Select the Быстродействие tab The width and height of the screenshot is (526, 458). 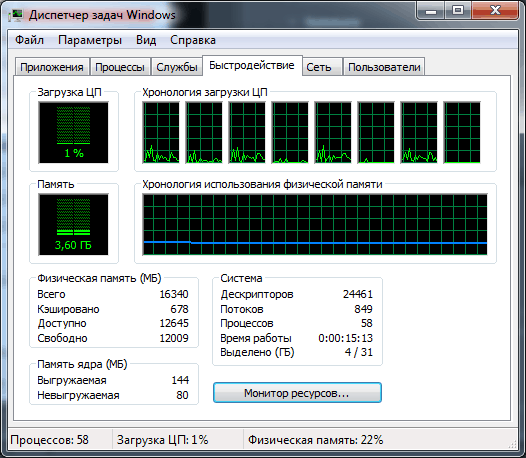[252, 65]
